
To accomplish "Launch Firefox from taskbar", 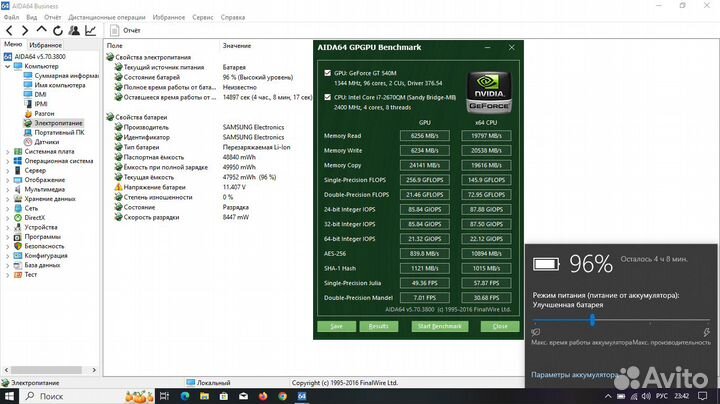I will [263, 396].
